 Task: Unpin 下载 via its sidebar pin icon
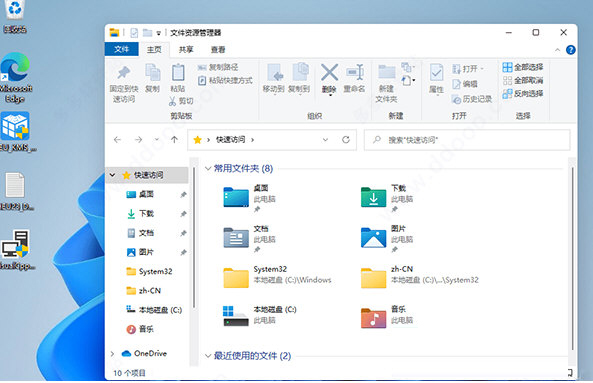point(183,214)
